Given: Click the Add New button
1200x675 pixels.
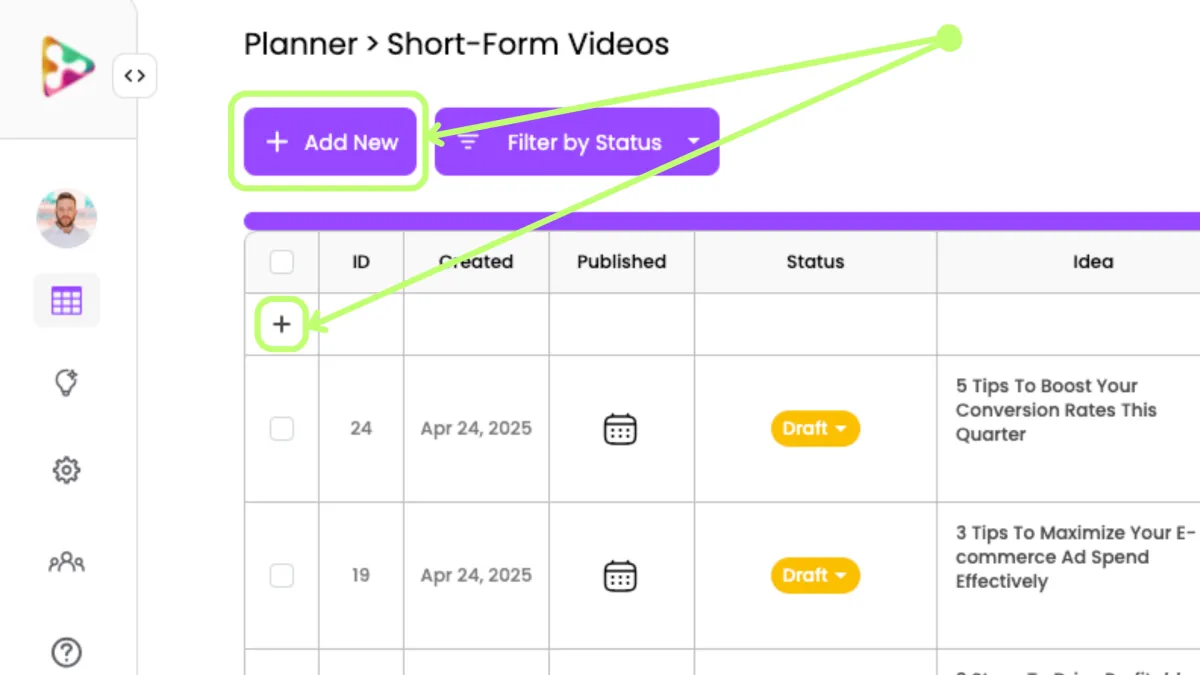Looking at the screenshot, I should [x=330, y=142].
